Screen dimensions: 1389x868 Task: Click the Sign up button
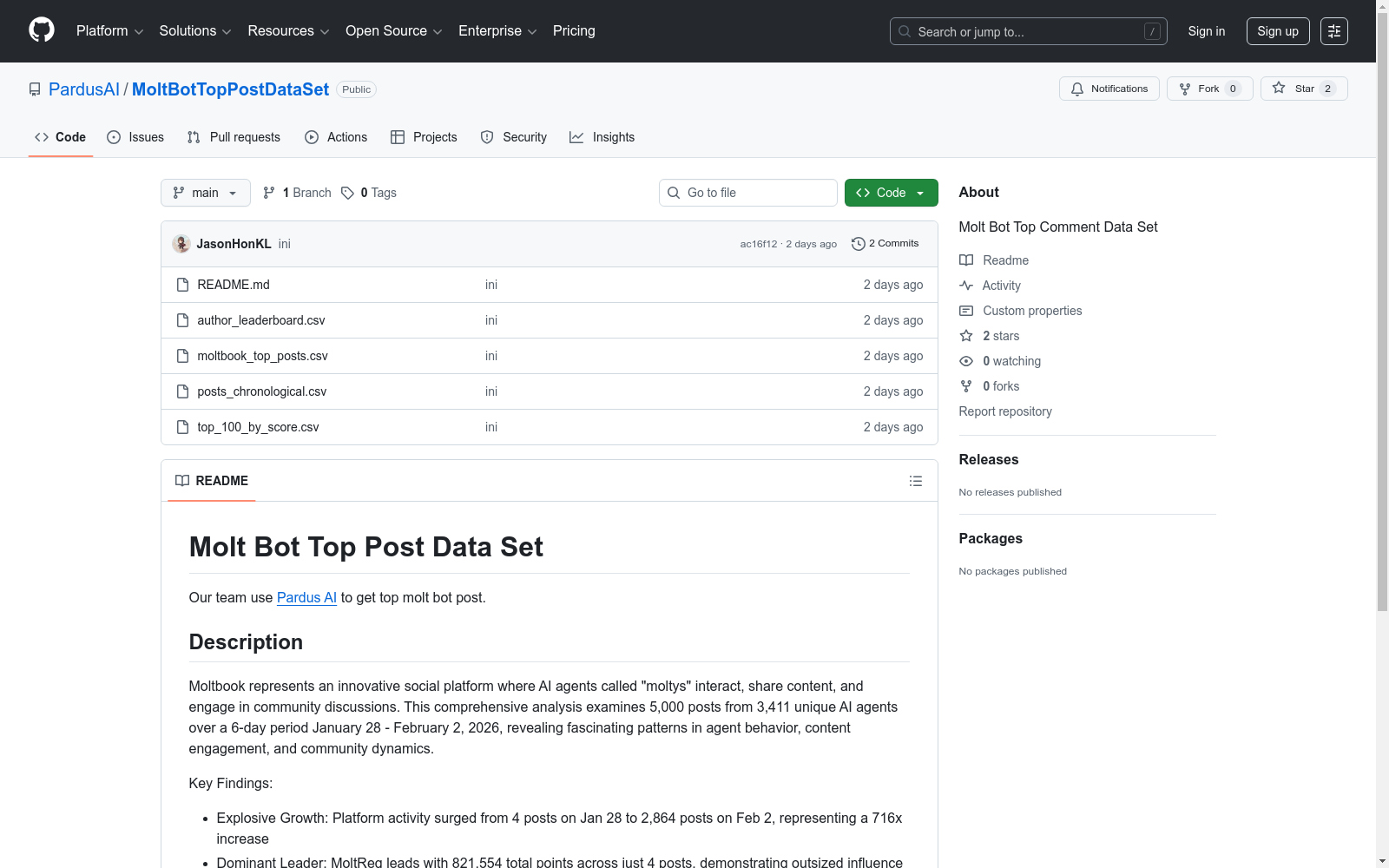1278,31
